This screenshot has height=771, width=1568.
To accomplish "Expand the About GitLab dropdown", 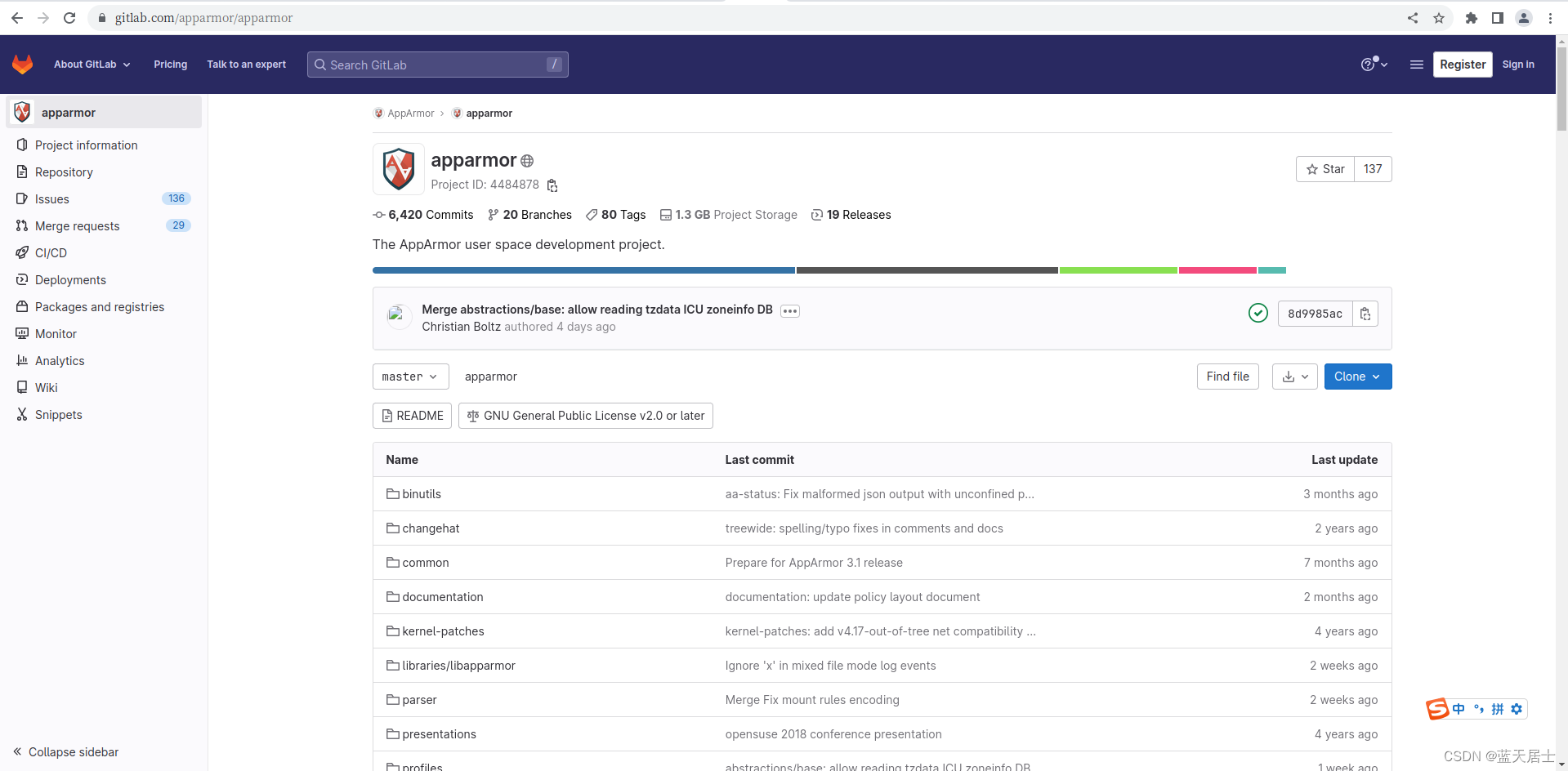I will point(92,65).
